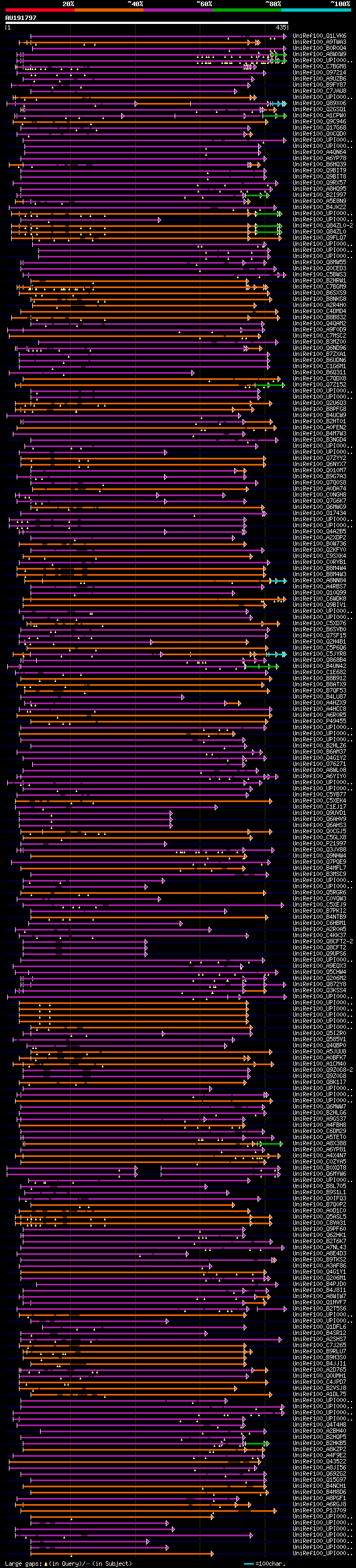Screen dimensions: 356x1568
Task: Select the UniRef100_Q8MW55 label
Action: 319,263
